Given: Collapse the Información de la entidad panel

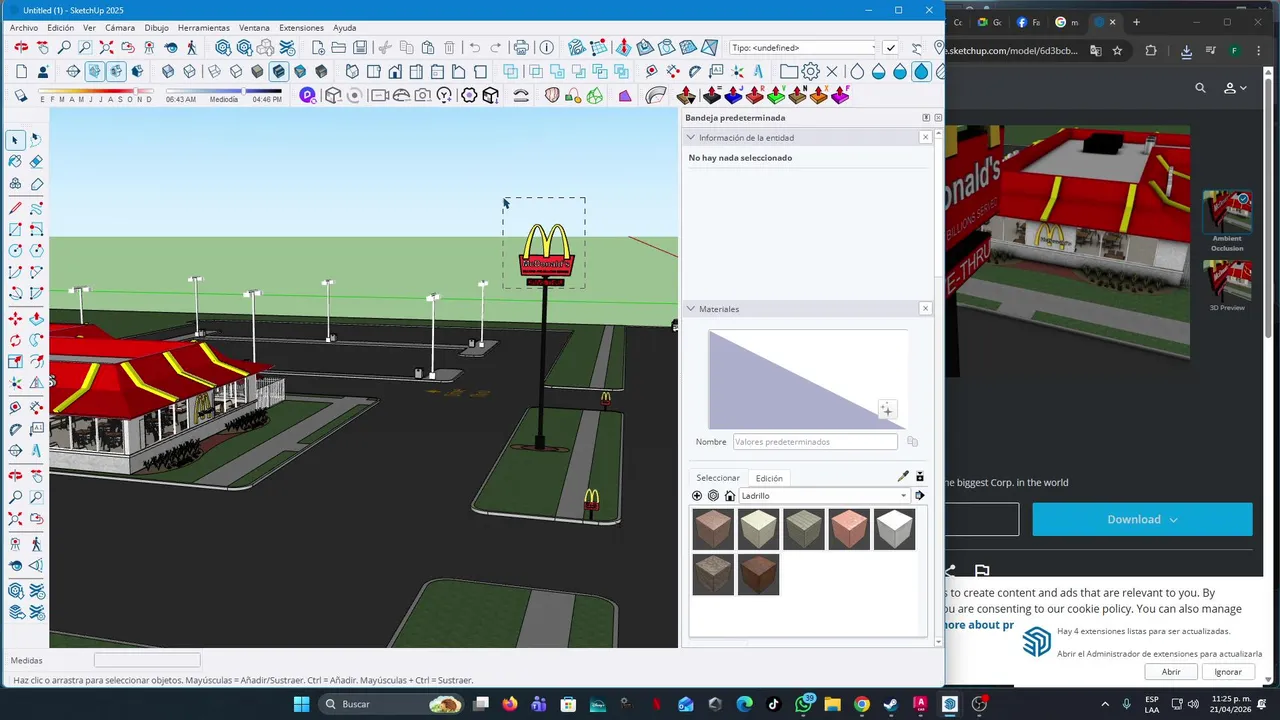Looking at the screenshot, I should [690, 138].
